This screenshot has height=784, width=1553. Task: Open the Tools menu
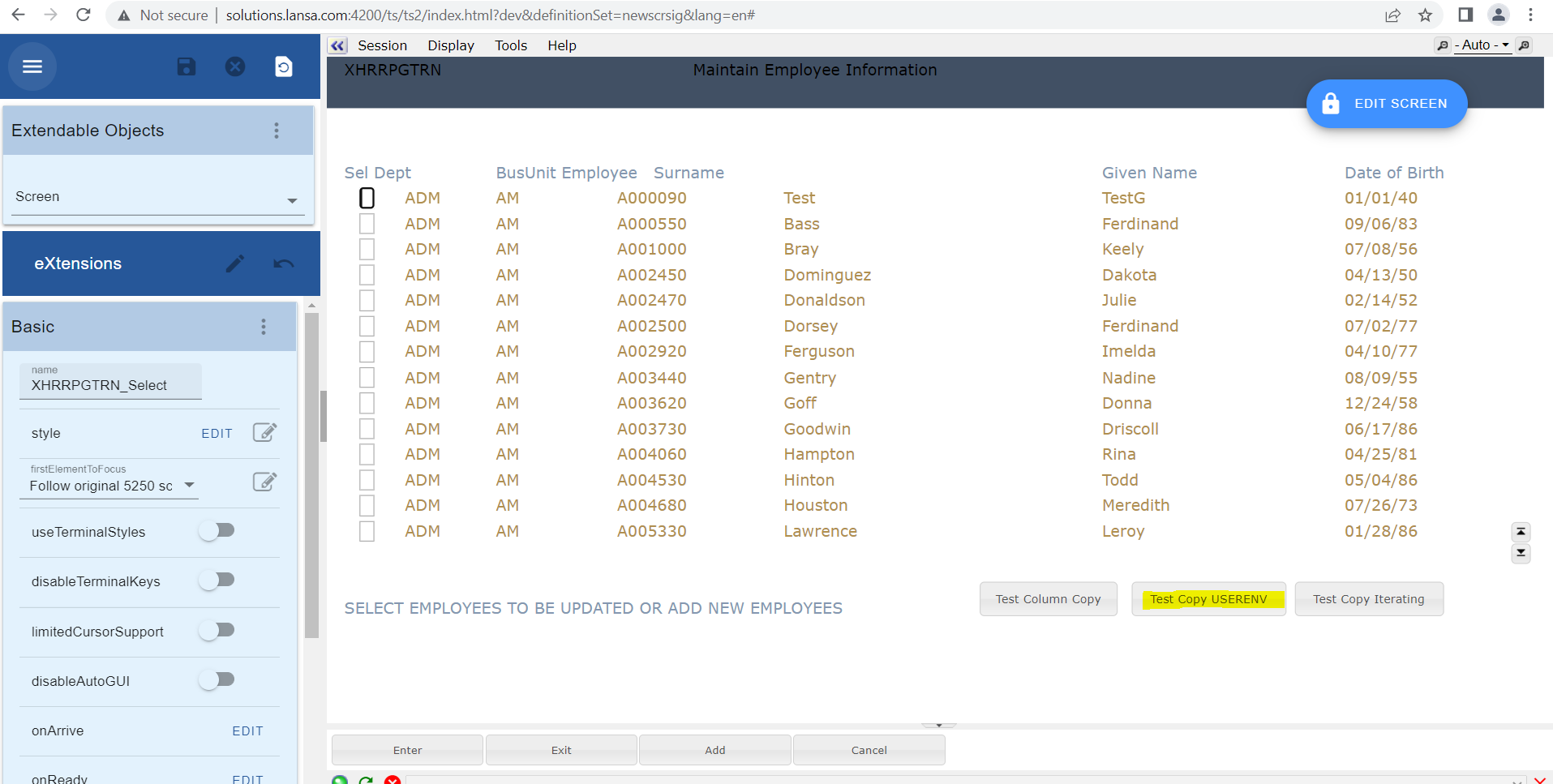tap(510, 45)
